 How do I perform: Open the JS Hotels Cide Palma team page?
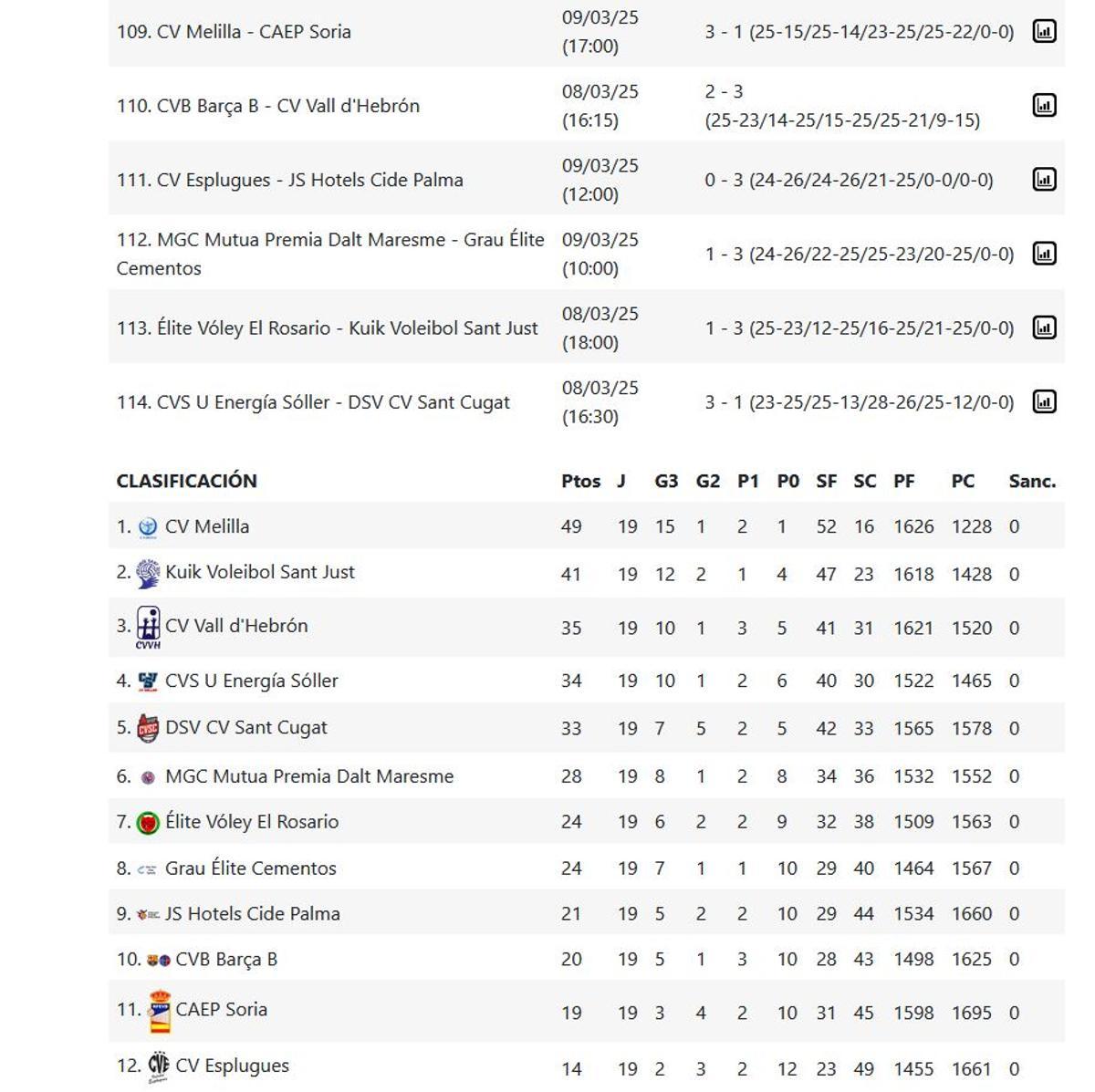coord(253,912)
